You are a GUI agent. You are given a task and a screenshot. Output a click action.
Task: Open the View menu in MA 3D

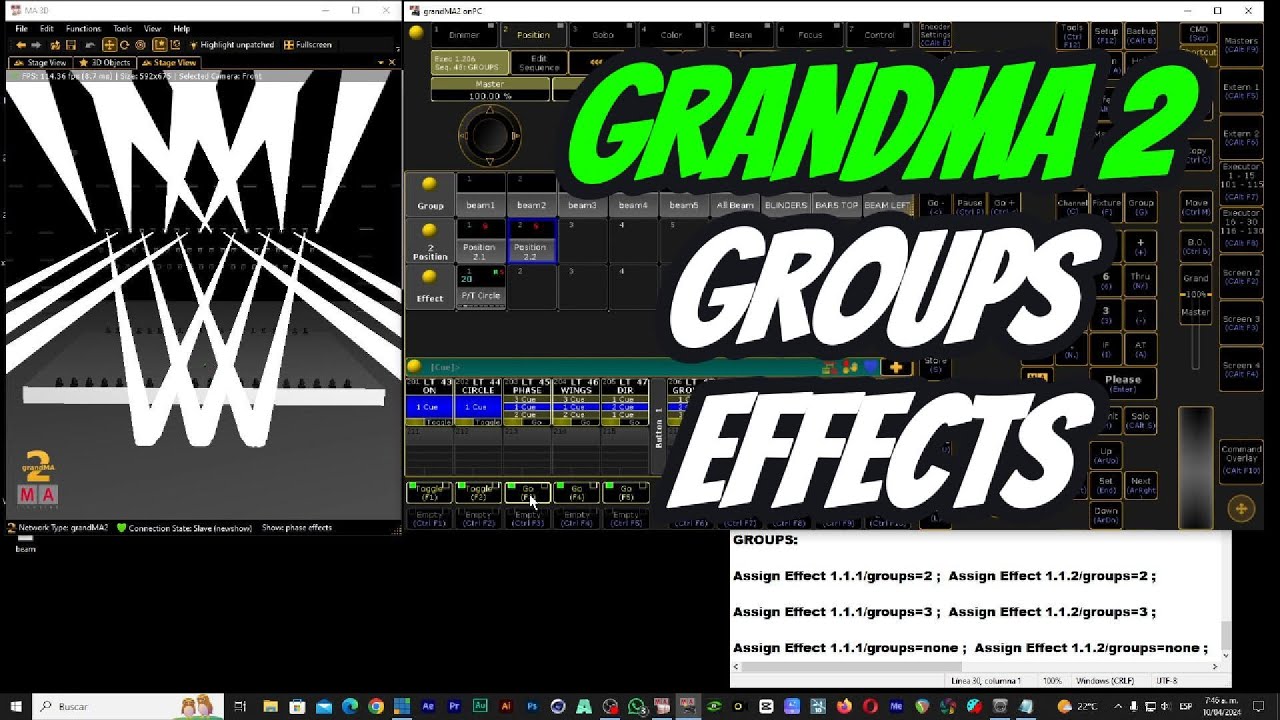click(x=152, y=29)
